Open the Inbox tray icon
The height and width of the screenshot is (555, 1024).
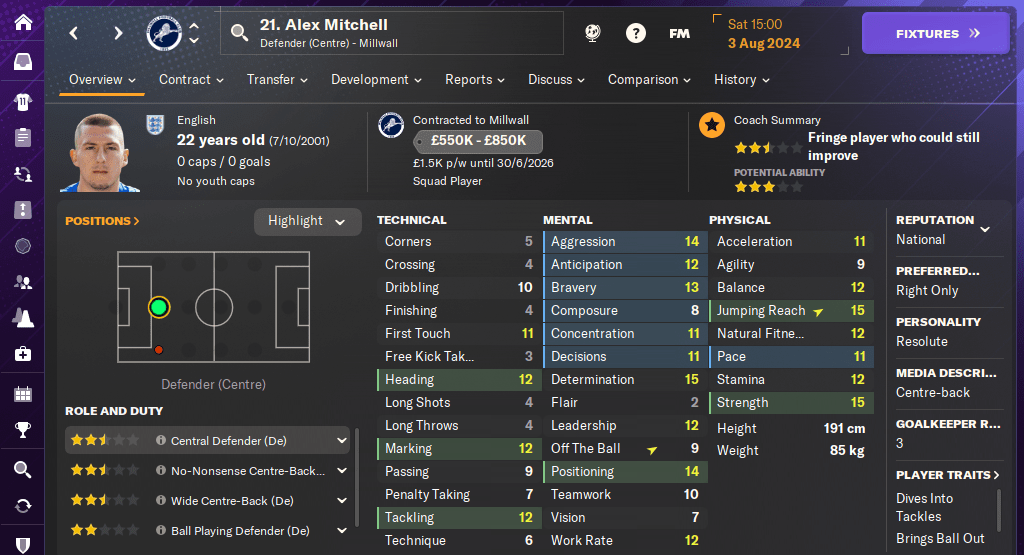(x=22, y=62)
